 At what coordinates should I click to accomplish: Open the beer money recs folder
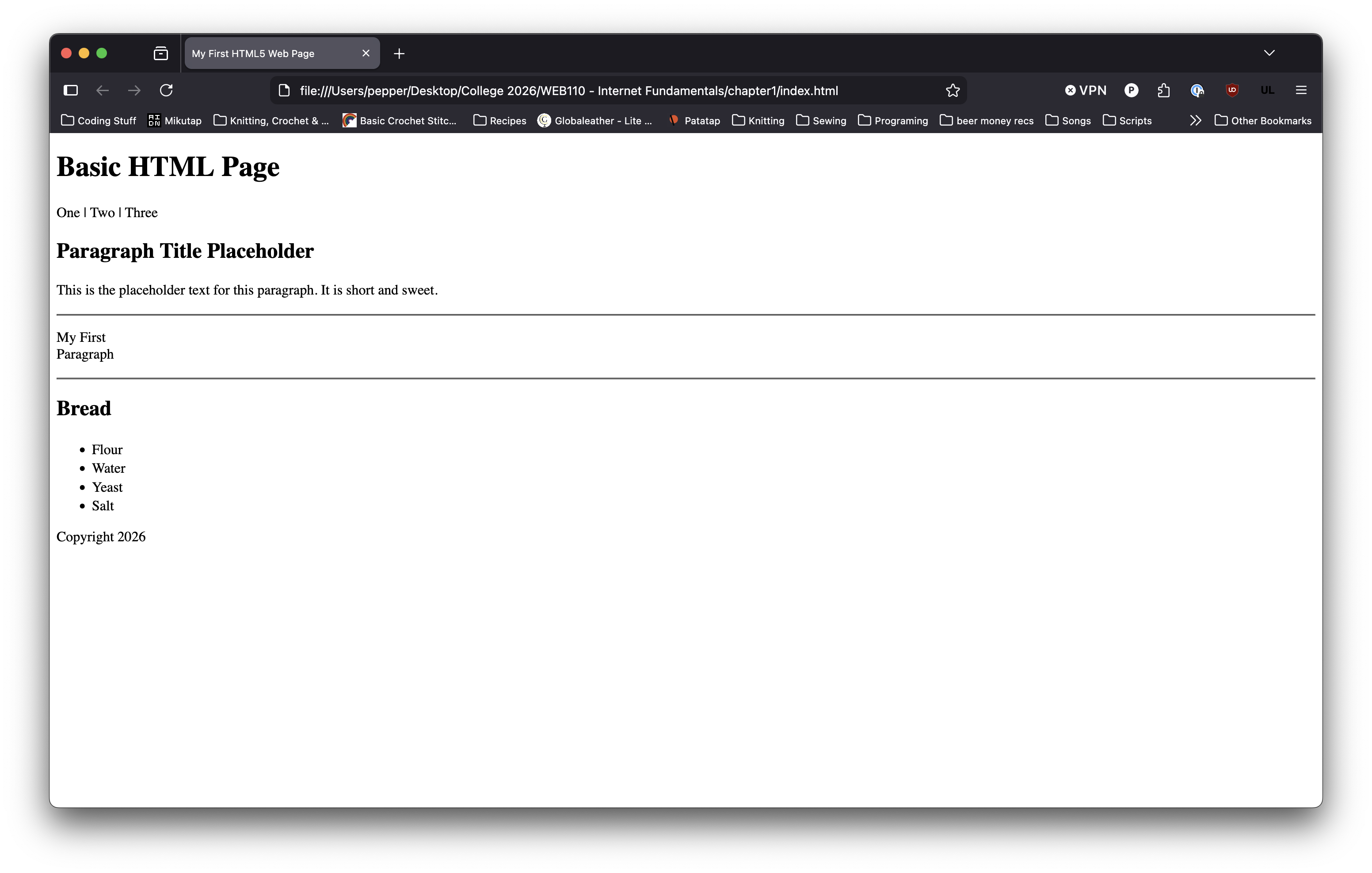986,120
